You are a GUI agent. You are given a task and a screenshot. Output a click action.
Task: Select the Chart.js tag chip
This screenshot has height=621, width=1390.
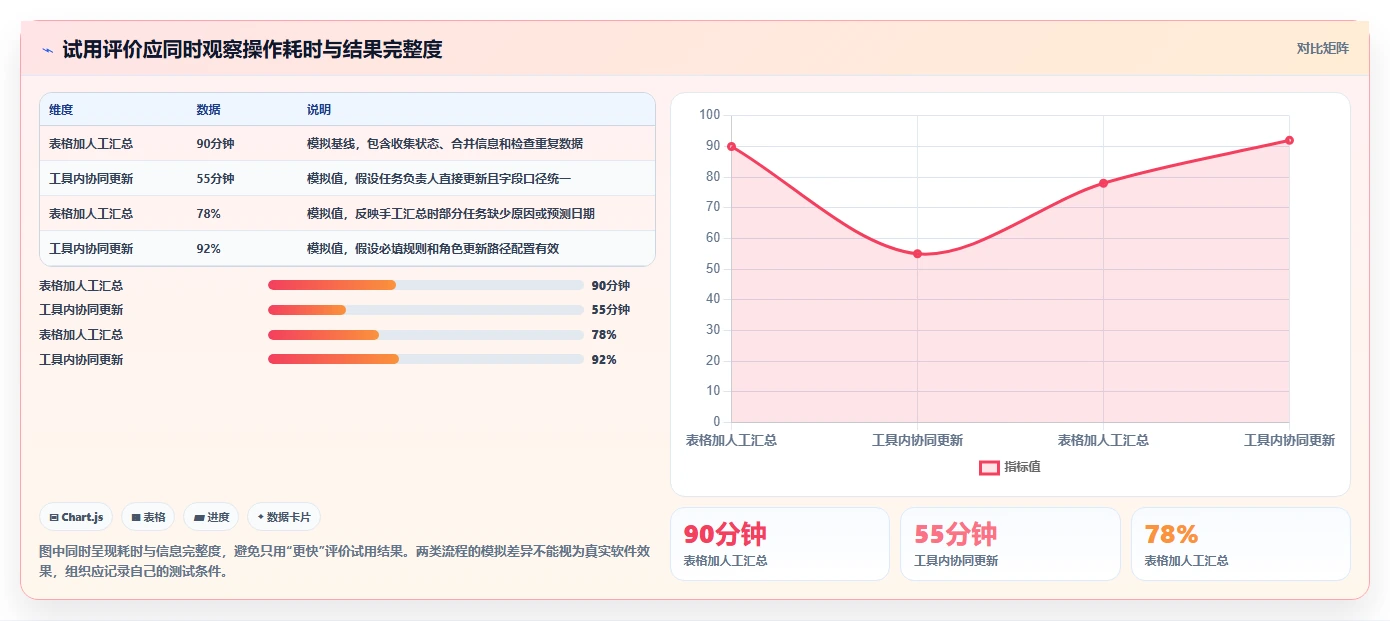point(77,517)
